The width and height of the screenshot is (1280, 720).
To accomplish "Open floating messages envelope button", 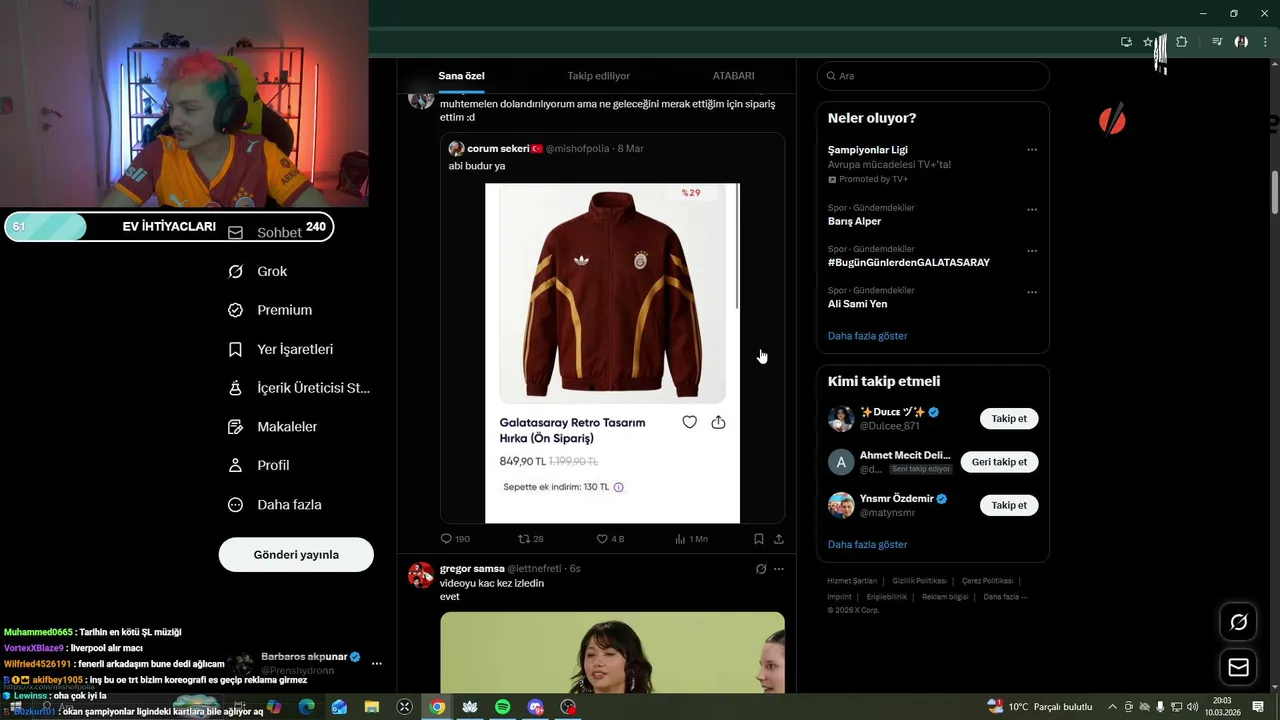I will 1239,667.
